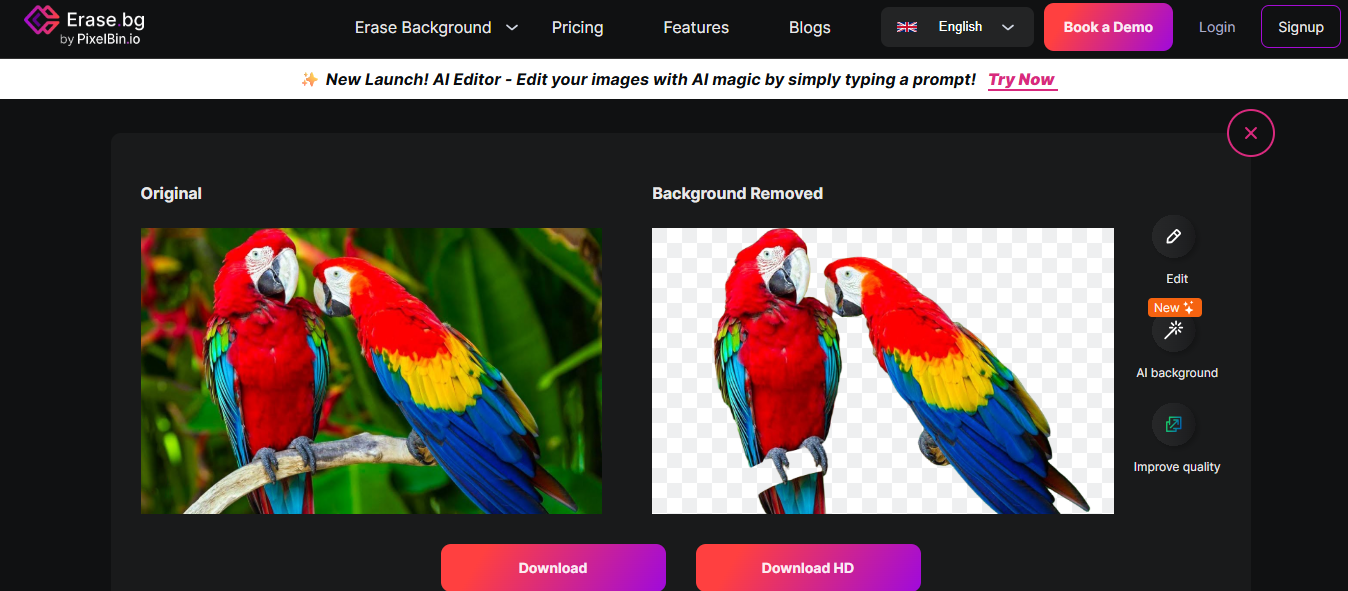Close the result panel with X
Image resolution: width=1348 pixels, height=591 pixels.
tap(1251, 133)
